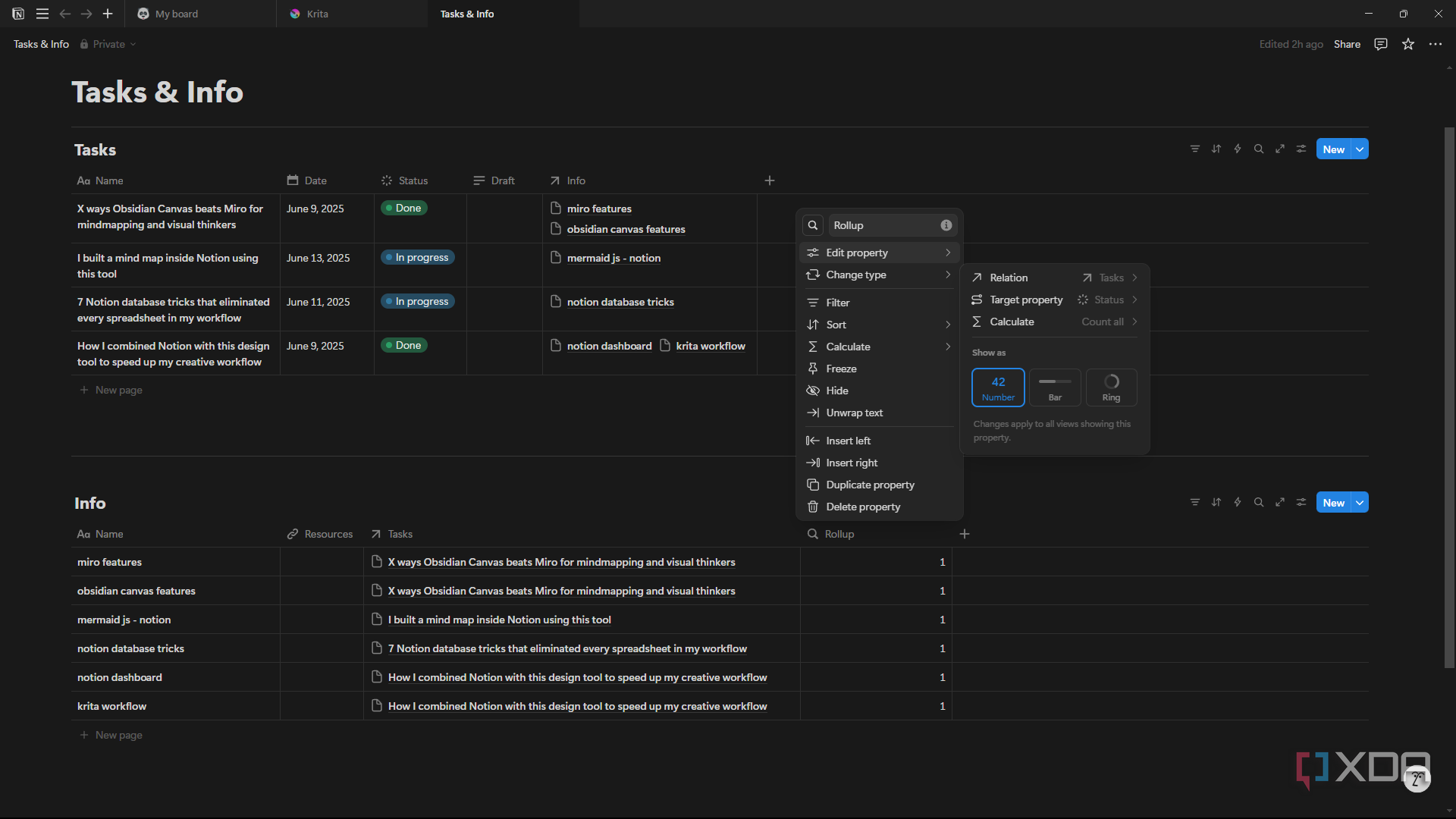Open the page options three-dot menu
Image resolution: width=1456 pixels, height=819 pixels.
coord(1436,44)
